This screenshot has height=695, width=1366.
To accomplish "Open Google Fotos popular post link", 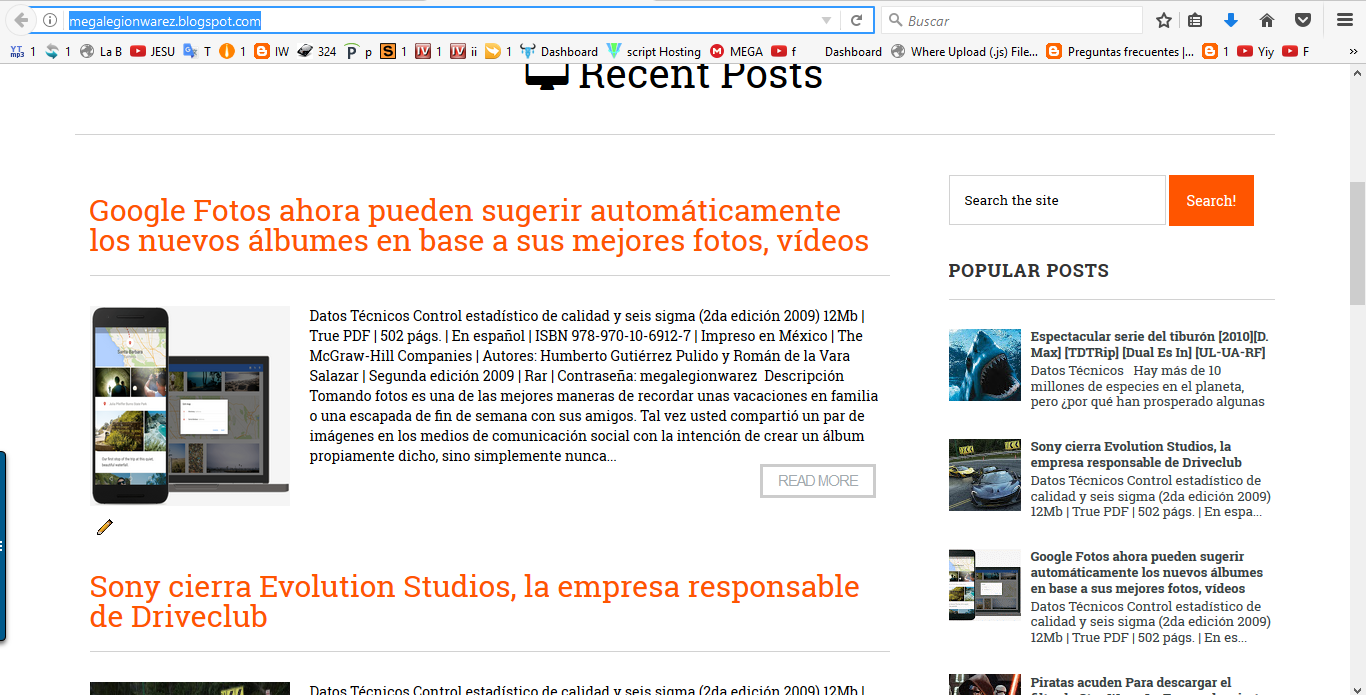I will coord(1147,572).
